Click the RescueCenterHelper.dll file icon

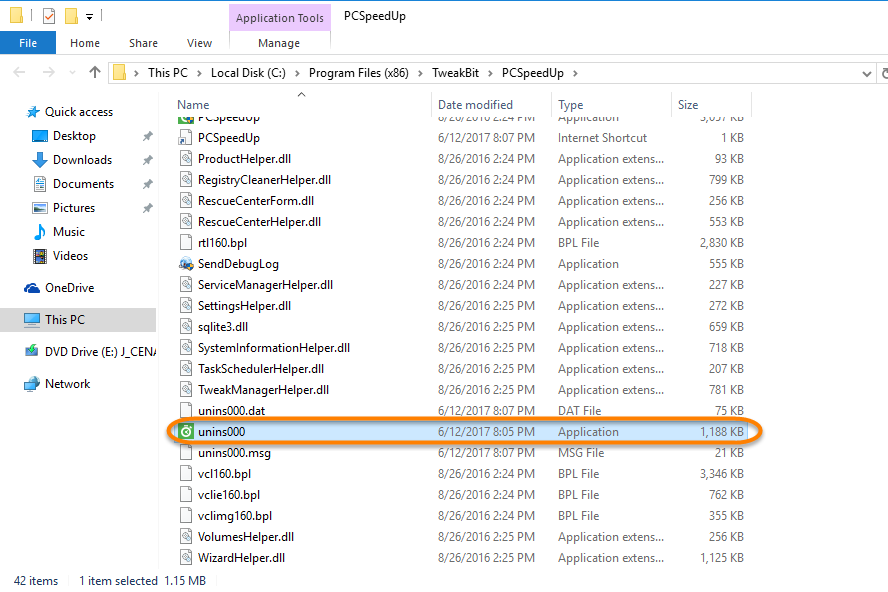pos(185,222)
